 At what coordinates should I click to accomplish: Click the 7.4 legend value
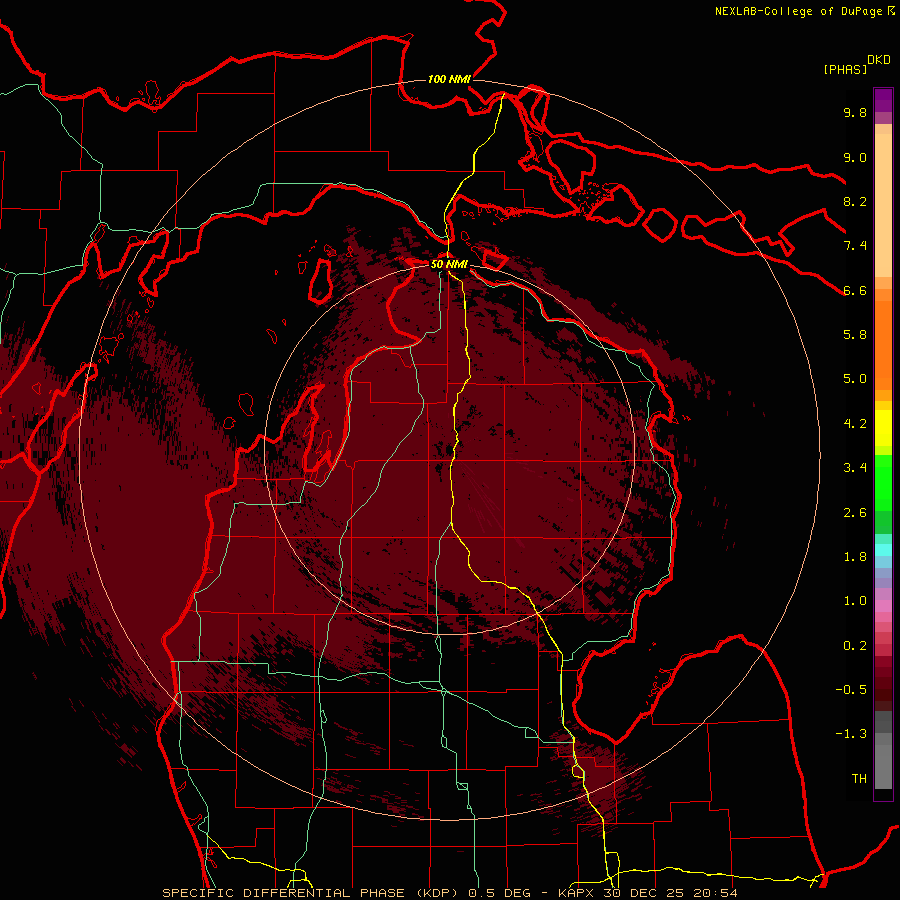point(855,246)
